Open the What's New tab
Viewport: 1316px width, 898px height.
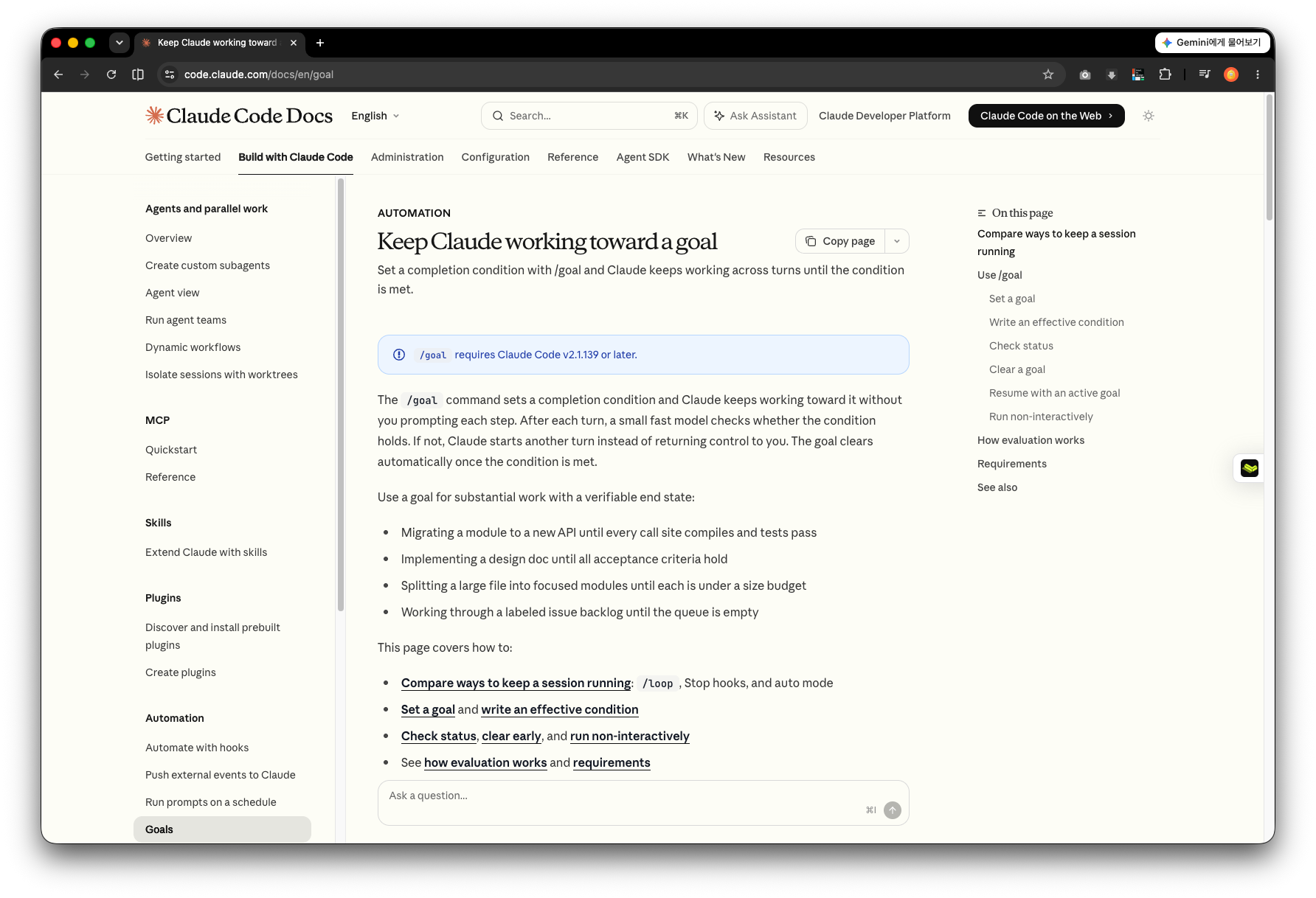pyautogui.click(x=716, y=157)
